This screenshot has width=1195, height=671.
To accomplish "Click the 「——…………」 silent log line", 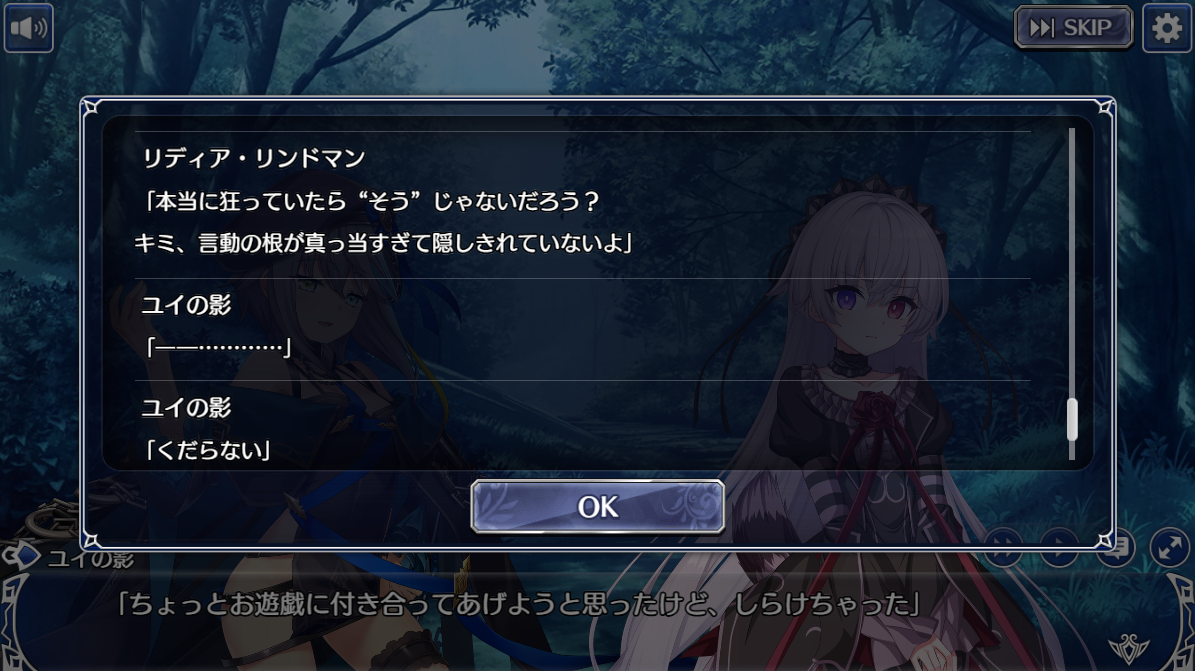I will pyautogui.click(x=218, y=348).
